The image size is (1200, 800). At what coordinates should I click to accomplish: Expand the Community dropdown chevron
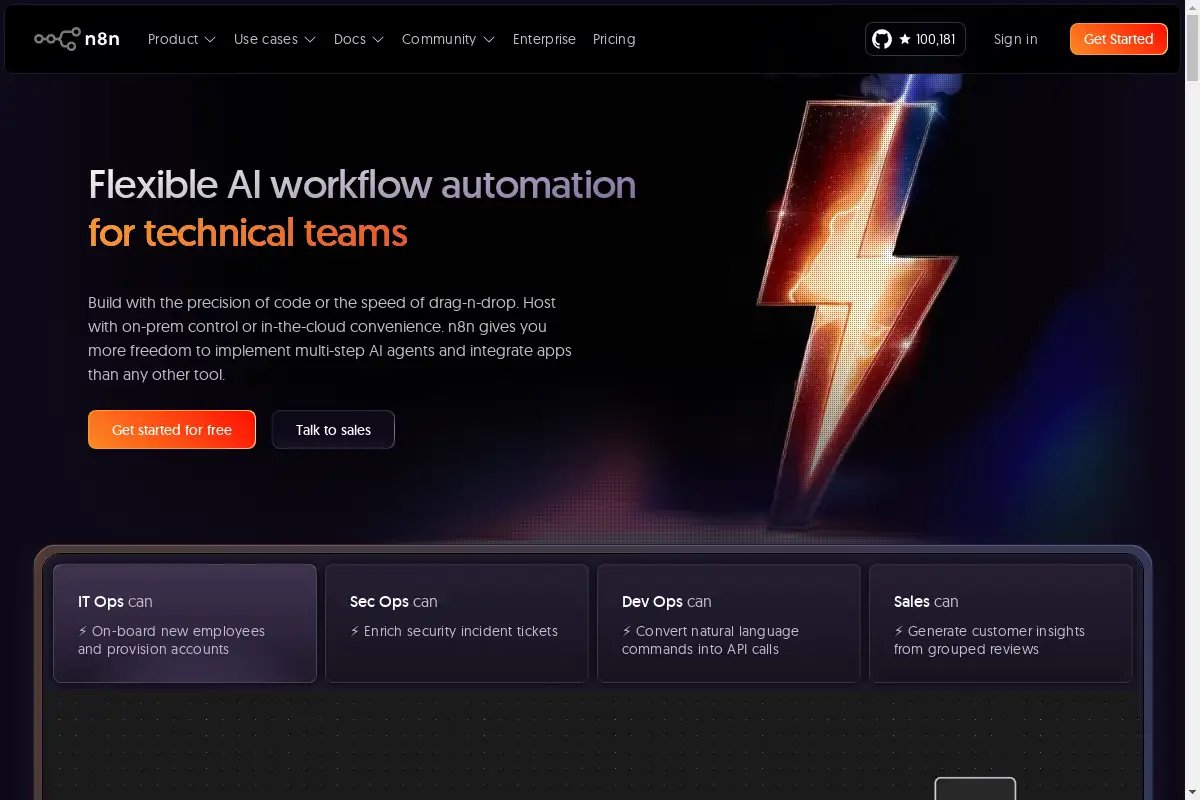(489, 40)
